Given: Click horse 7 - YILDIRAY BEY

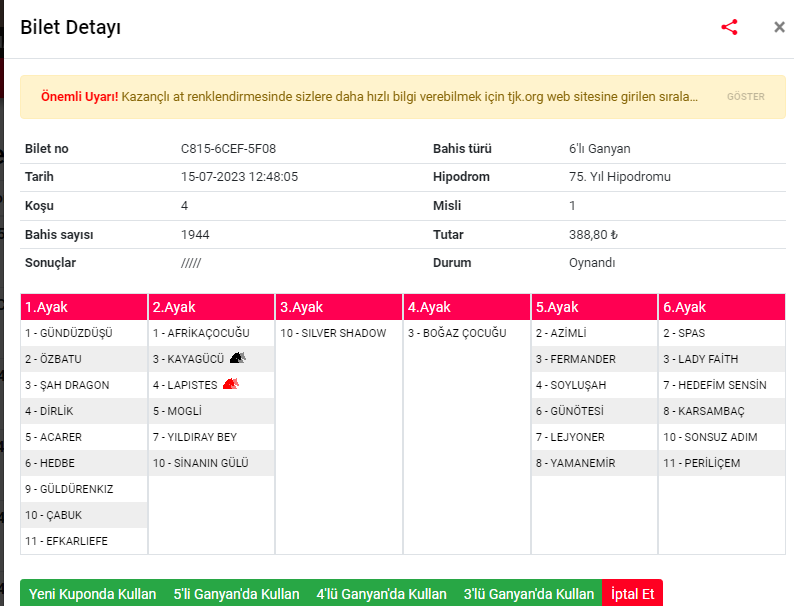Looking at the screenshot, I should 195,437.
